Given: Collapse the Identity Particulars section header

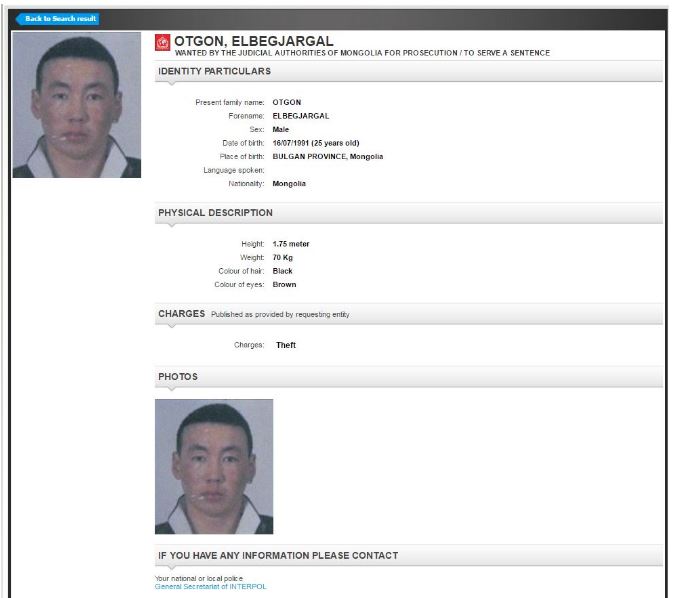Looking at the screenshot, I should [x=408, y=72].
